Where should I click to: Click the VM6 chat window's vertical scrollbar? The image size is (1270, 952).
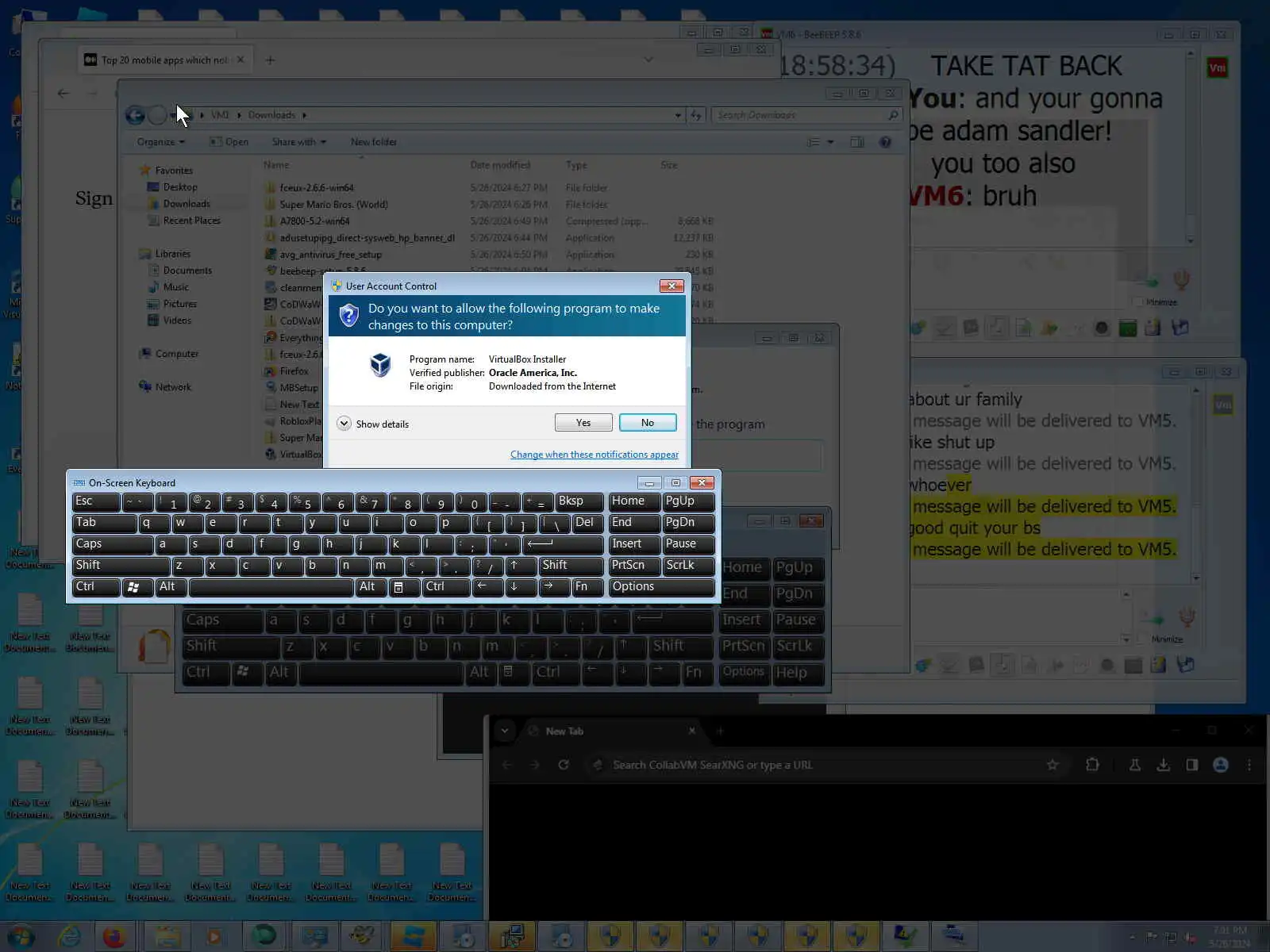click(x=1190, y=147)
